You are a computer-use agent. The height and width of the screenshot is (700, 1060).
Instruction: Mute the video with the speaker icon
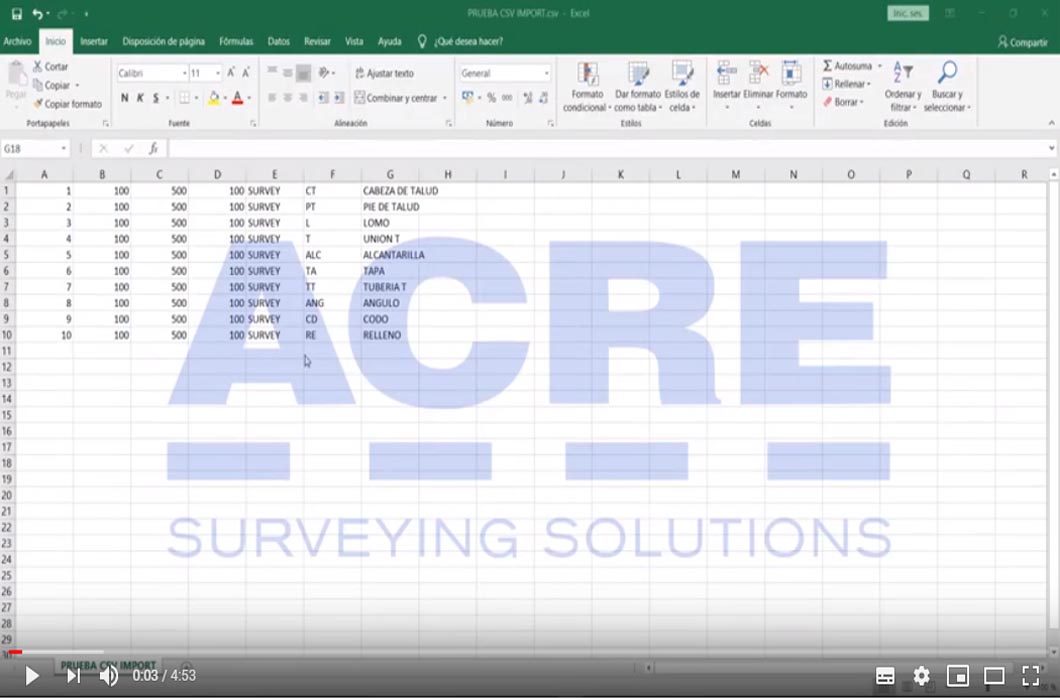pos(108,675)
